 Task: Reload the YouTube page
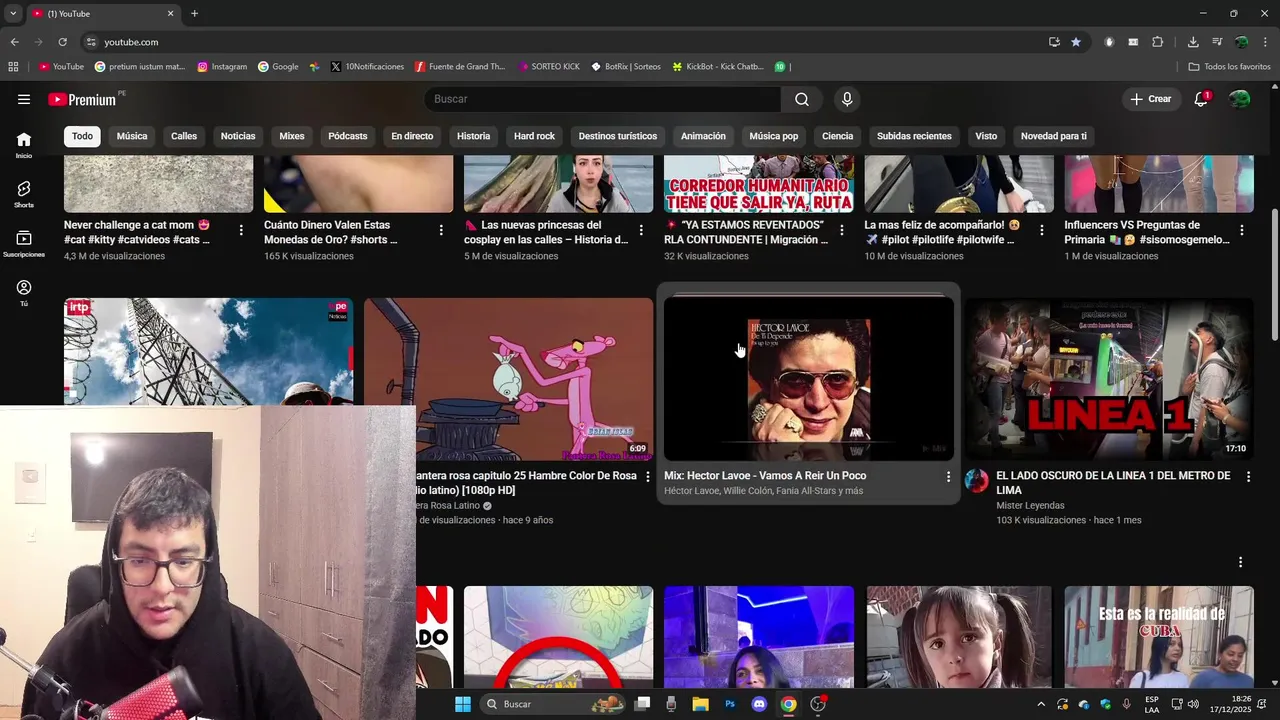coord(62,42)
